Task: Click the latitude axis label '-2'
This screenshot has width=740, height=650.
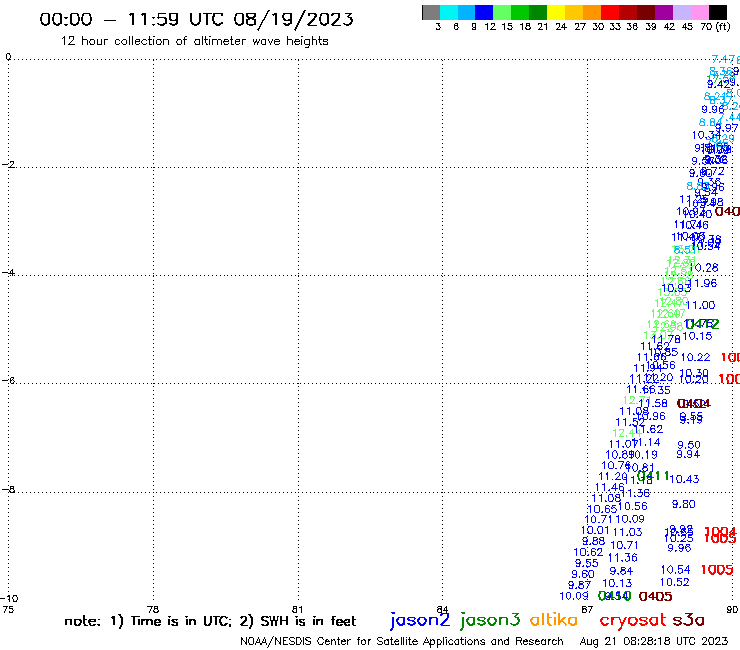Action: (x=8, y=165)
